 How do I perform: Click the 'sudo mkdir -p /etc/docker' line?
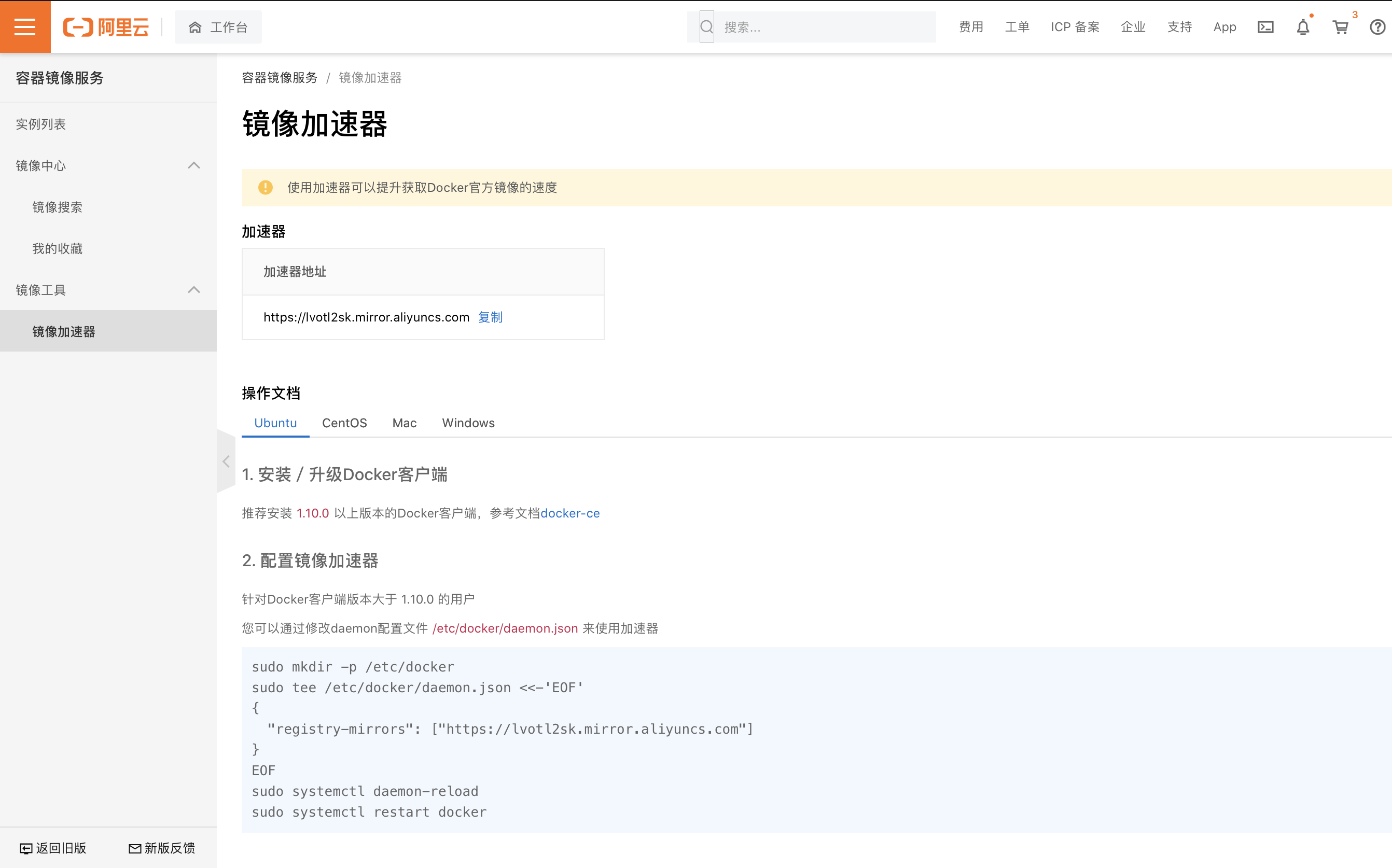(x=353, y=666)
